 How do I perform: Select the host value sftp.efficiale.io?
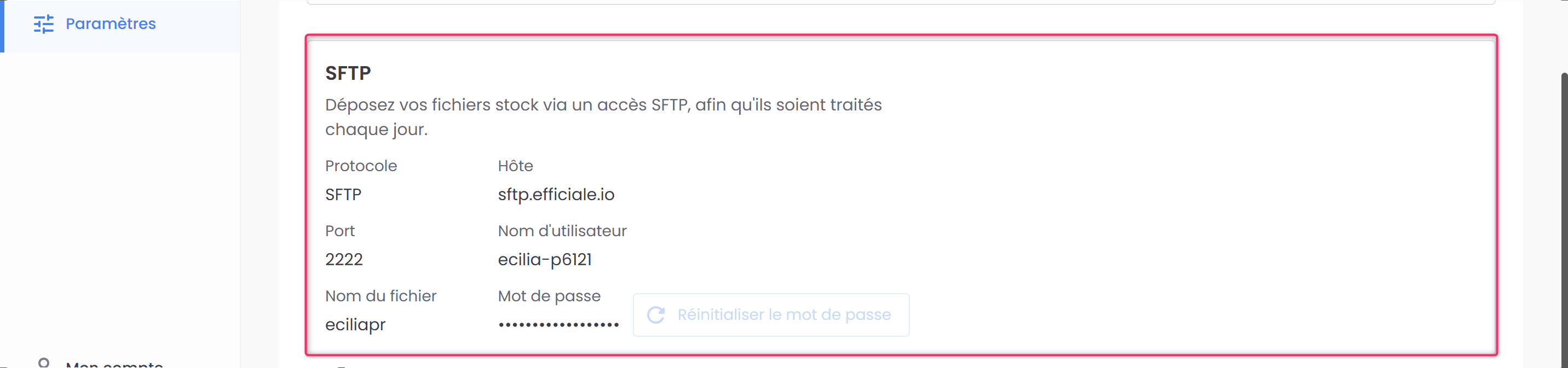[x=556, y=195]
